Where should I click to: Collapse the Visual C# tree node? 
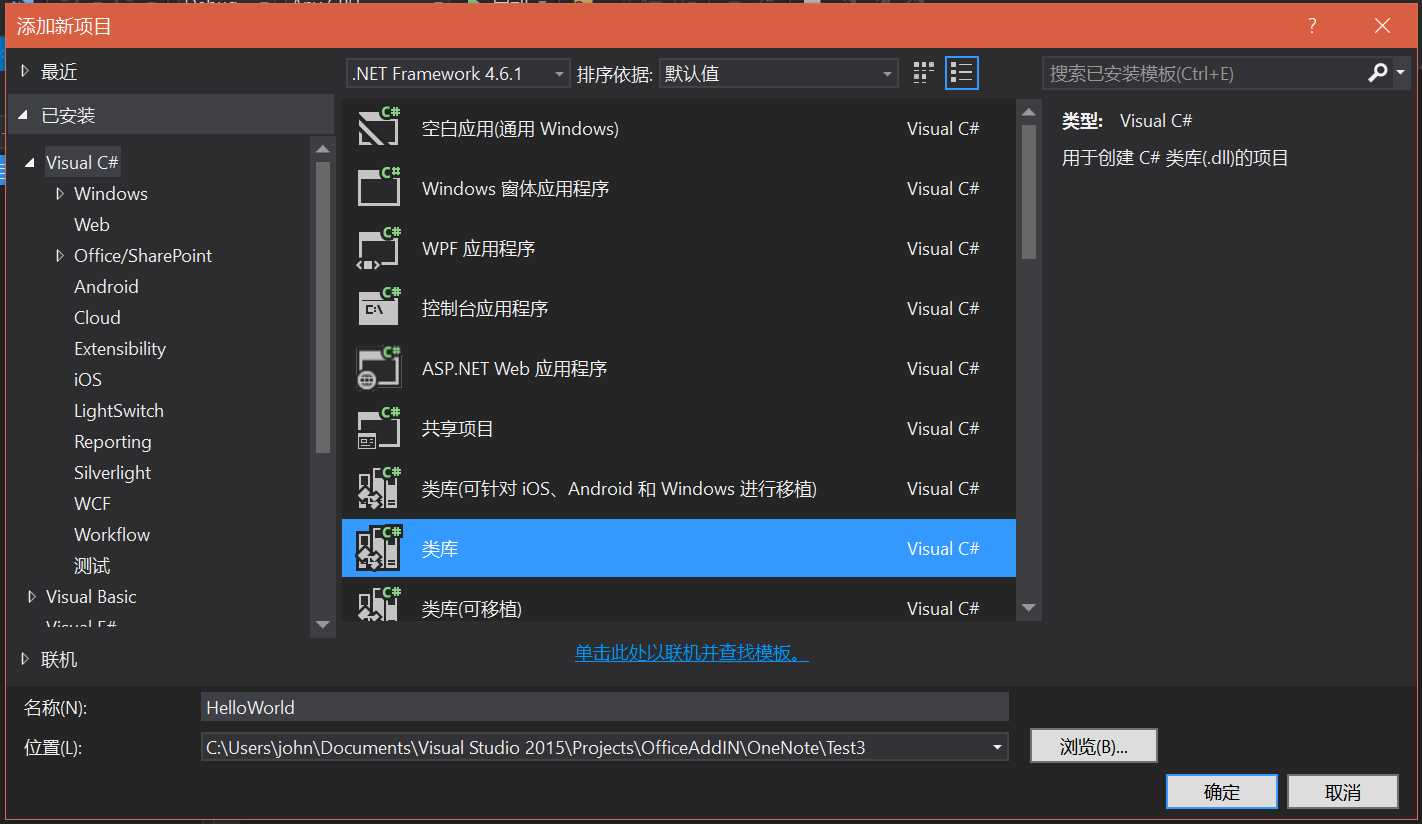pyautogui.click(x=31, y=163)
